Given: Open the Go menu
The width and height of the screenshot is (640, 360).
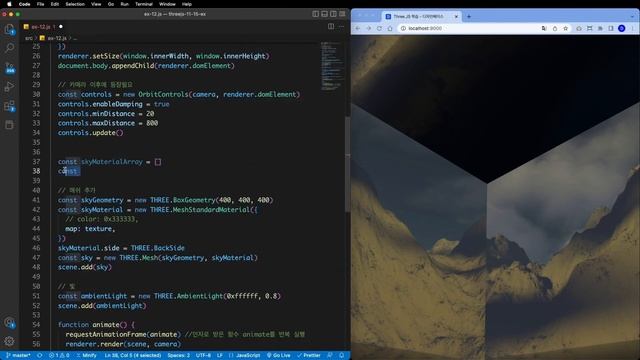Looking at the screenshot, I should coord(111,4).
